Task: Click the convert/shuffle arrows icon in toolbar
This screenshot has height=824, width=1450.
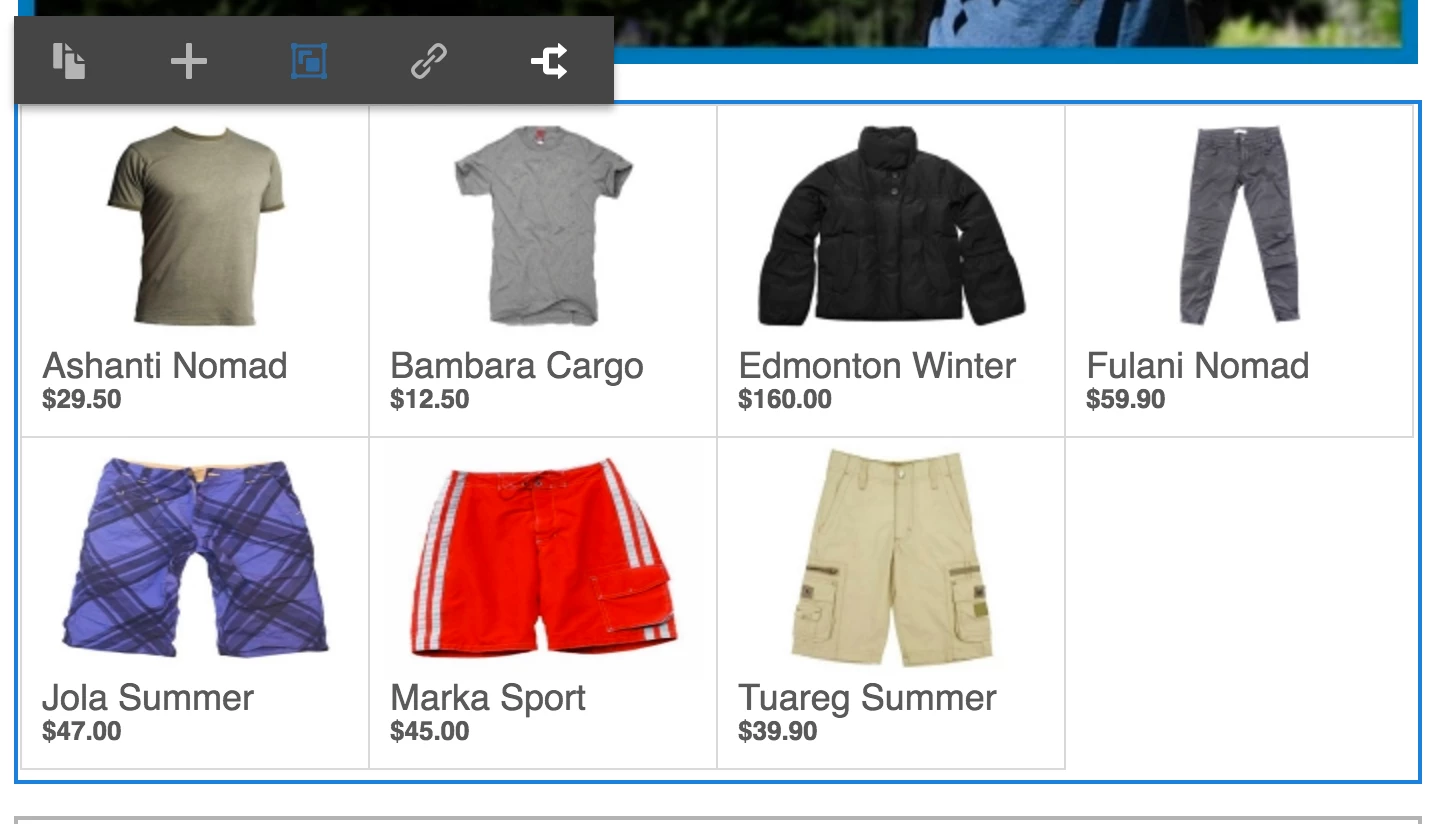Action: click(x=549, y=62)
